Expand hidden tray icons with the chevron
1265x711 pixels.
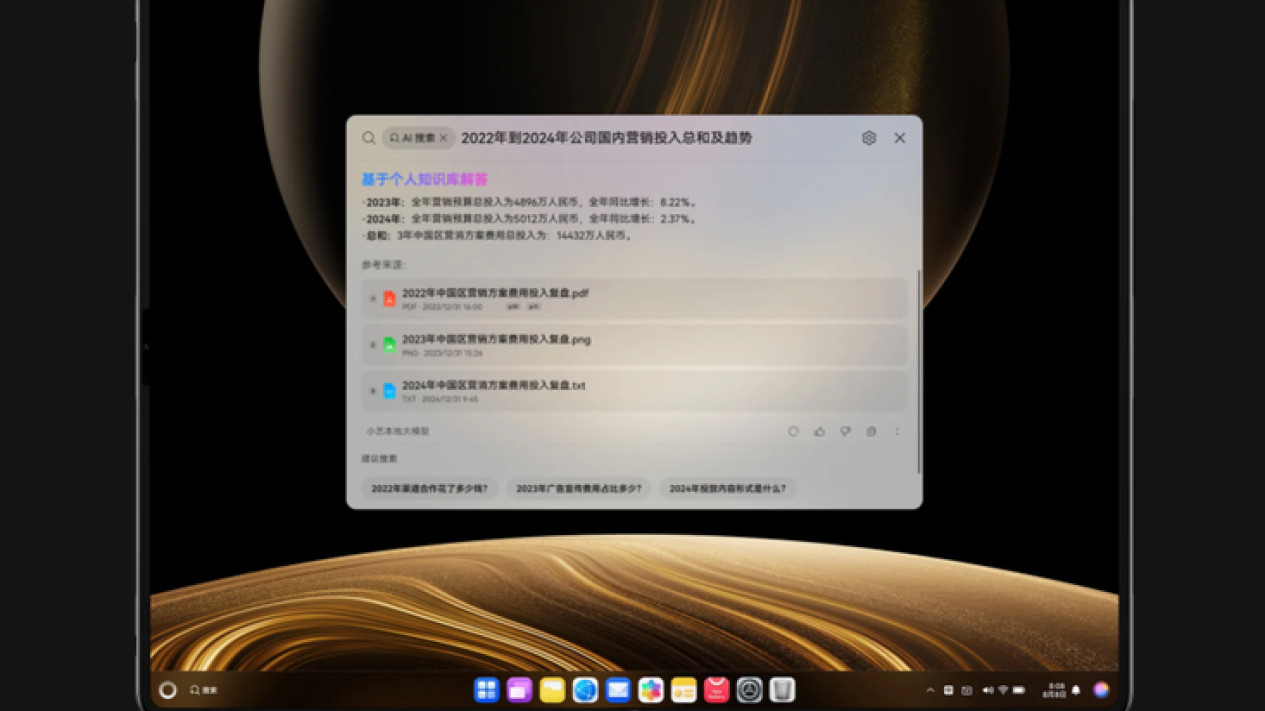click(x=930, y=690)
